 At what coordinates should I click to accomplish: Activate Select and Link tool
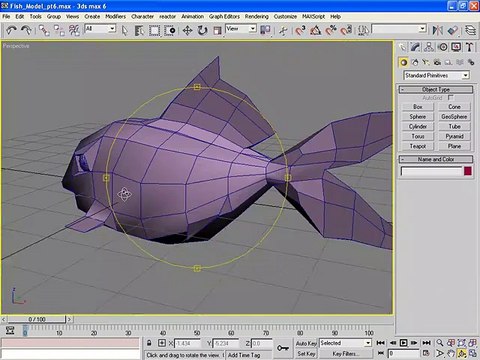point(44,31)
